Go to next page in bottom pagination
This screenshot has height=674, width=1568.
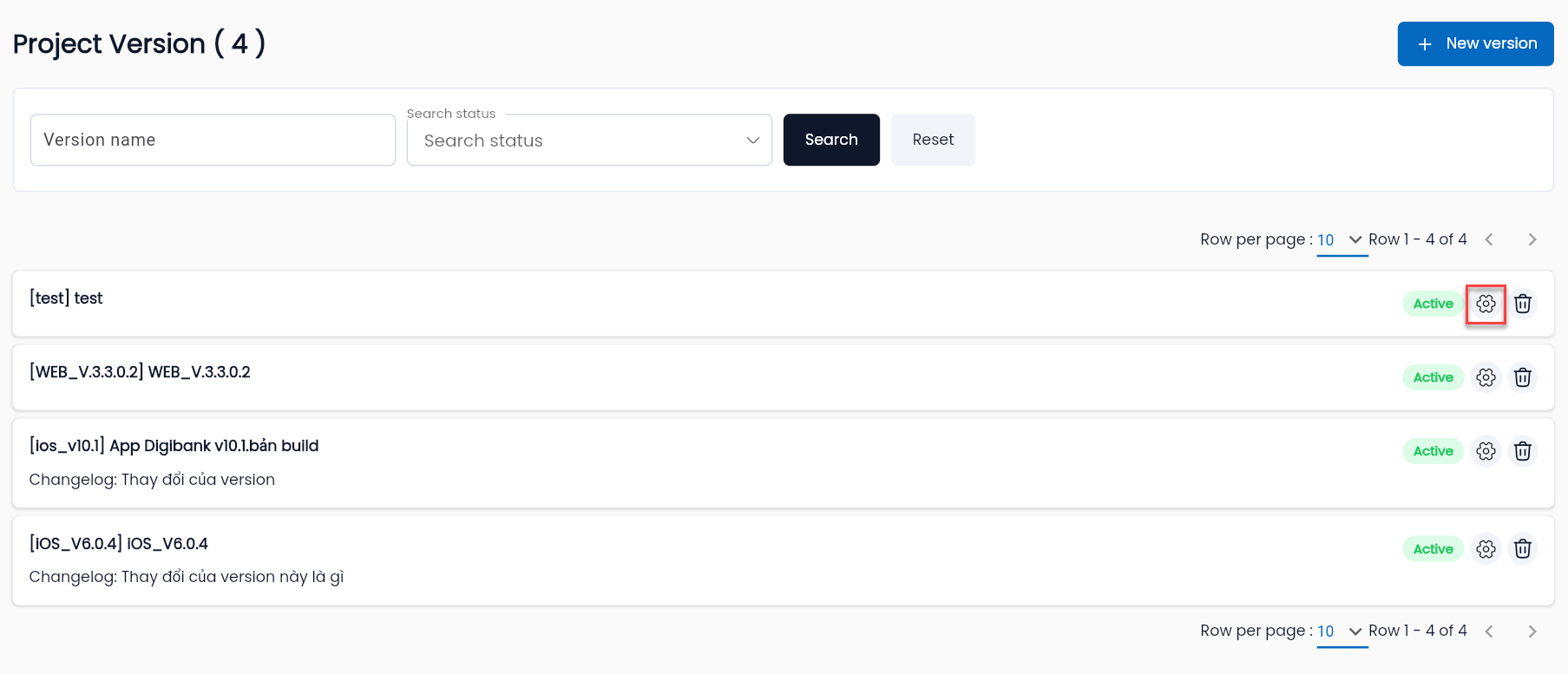[1532, 631]
